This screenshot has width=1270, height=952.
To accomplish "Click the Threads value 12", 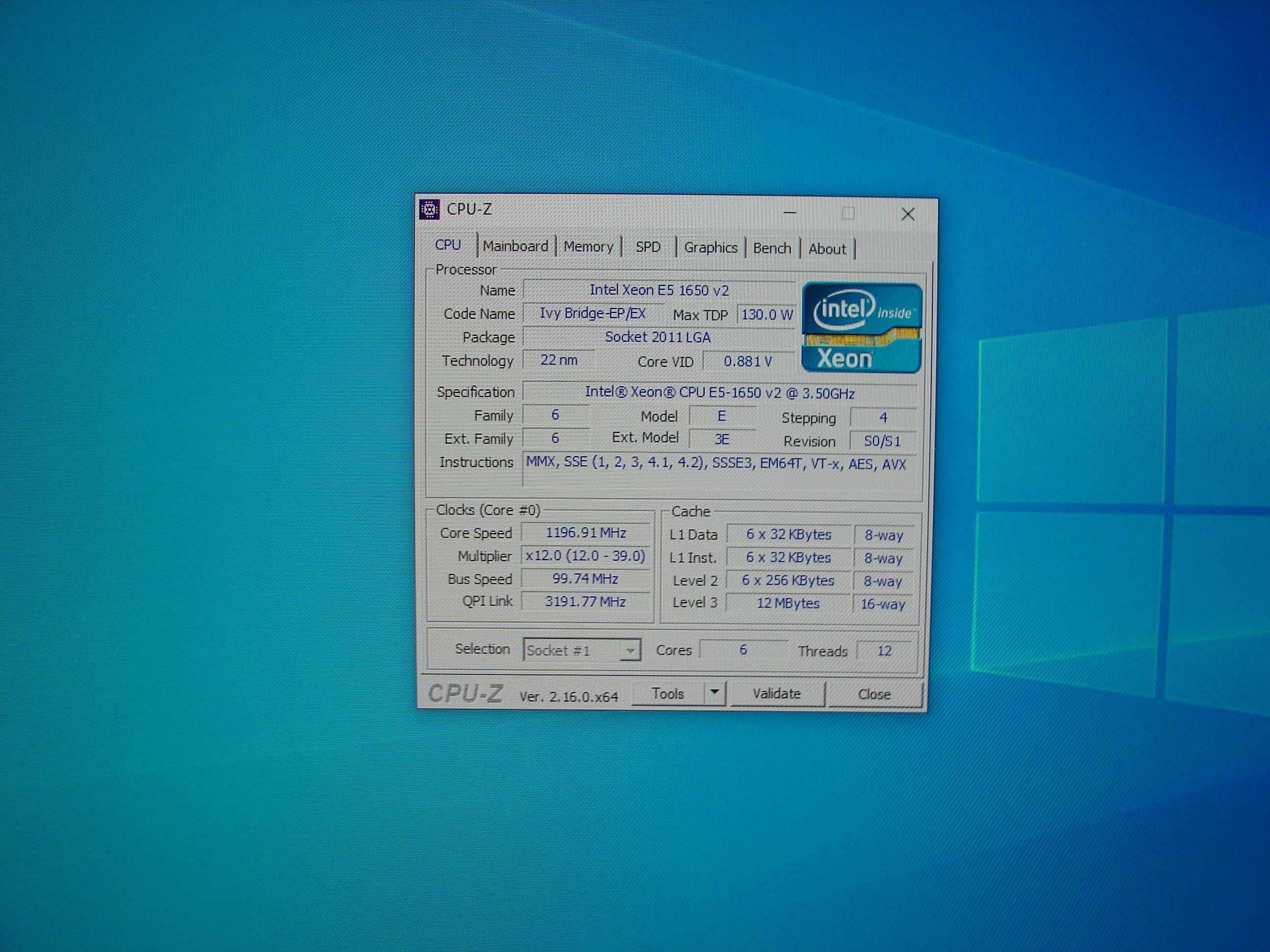I will coord(884,651).
